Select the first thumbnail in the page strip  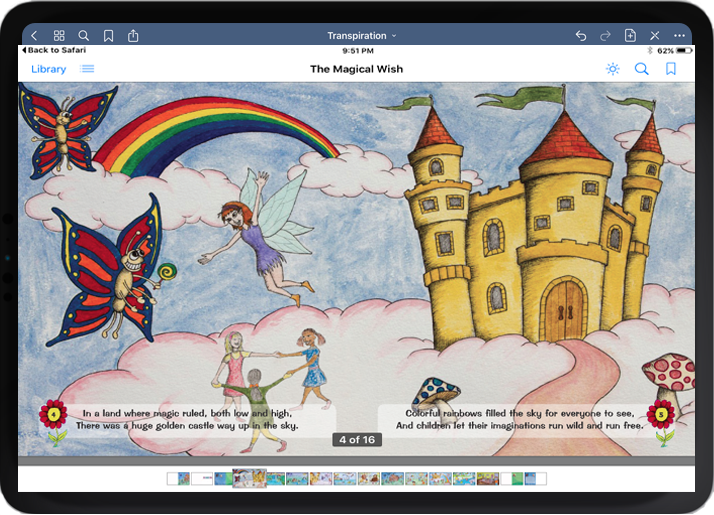point(178,479)
